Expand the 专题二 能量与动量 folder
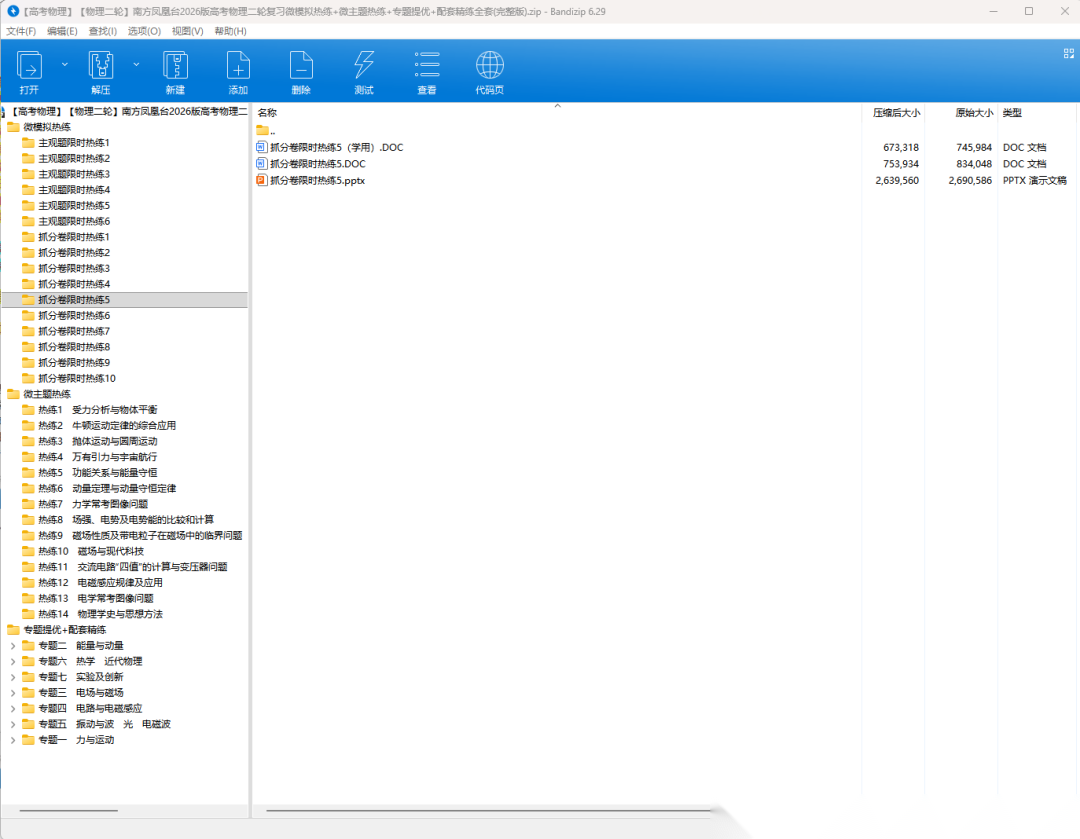Screen dimensions: 1080x839 click(13, 646)
